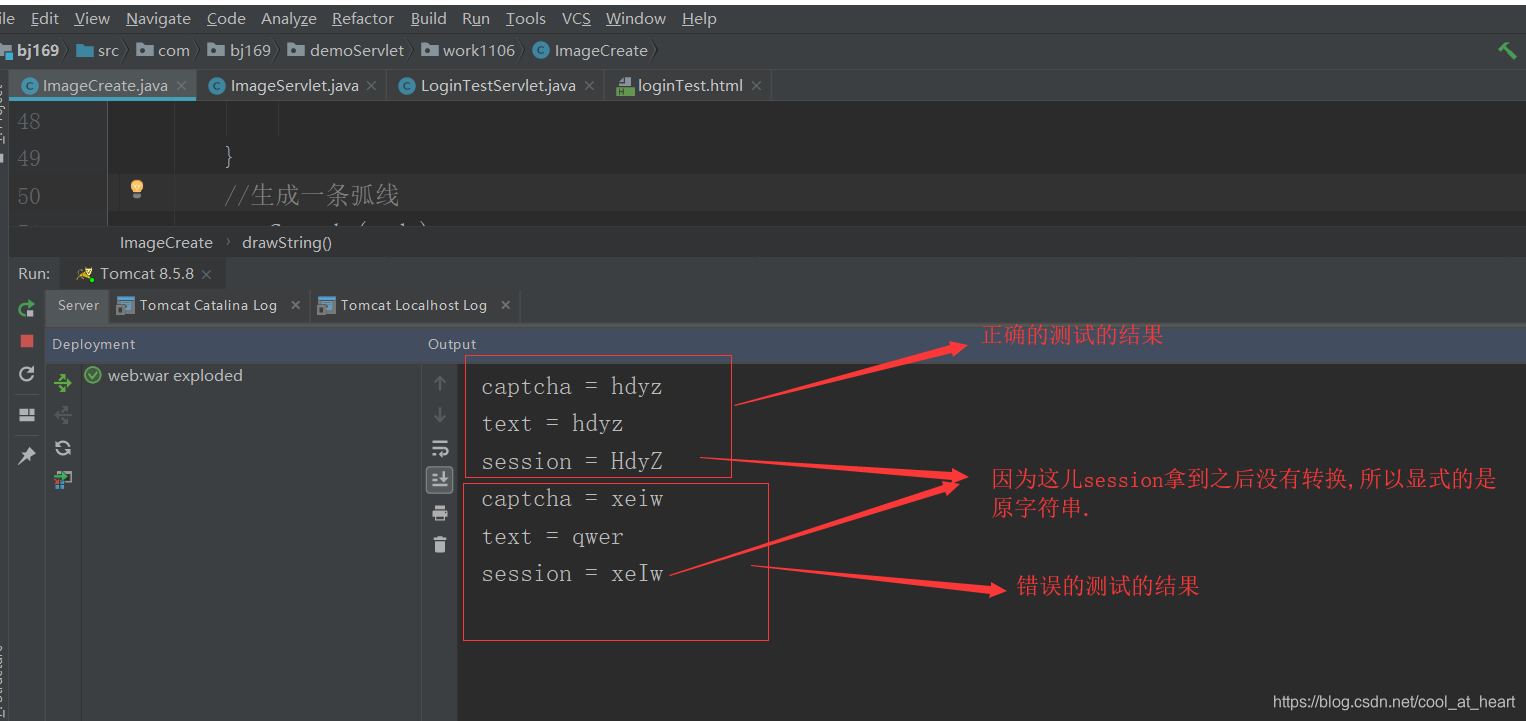Viewport: 1526px width, 721px height.
Task: Open the Help menu
Action: [x=699, y=19]
